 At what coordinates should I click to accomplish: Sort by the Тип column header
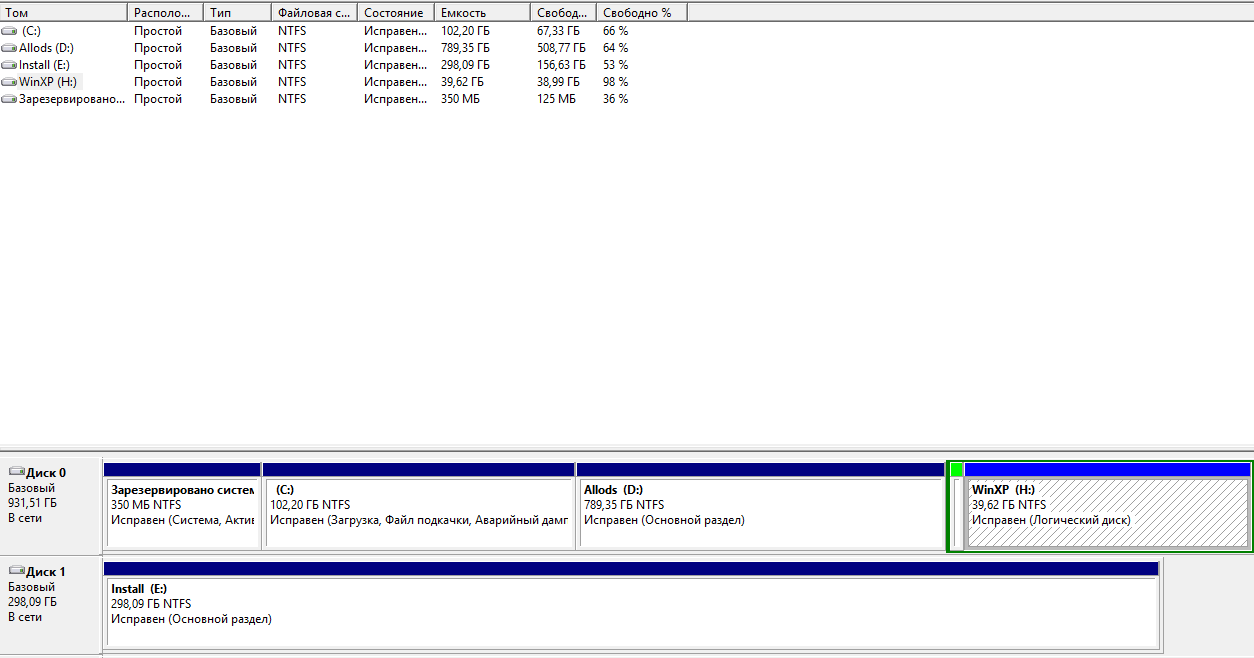(236, 13)
